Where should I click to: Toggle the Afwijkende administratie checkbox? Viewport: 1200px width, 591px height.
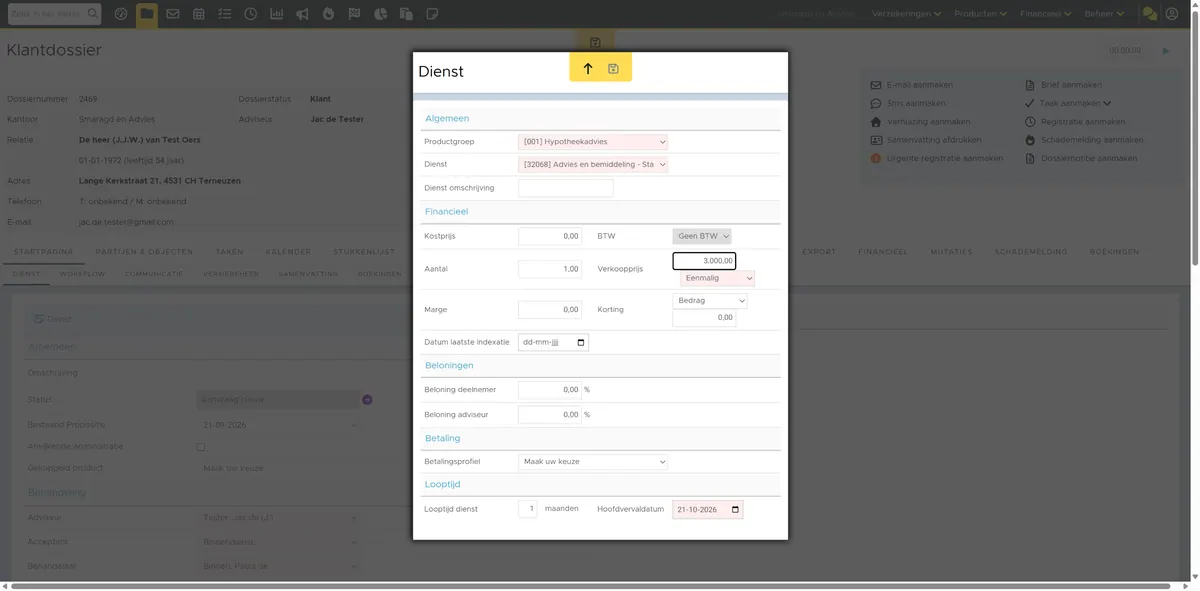[201, 447]
